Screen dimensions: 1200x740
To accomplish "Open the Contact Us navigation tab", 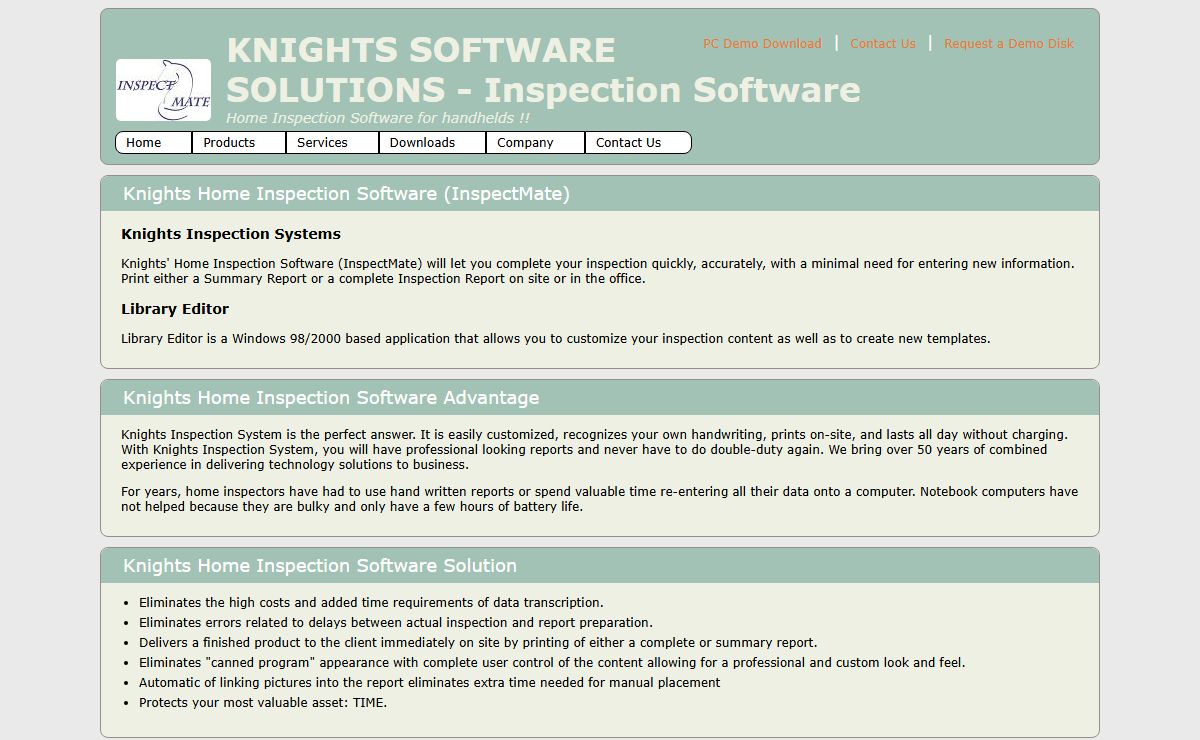I will (638, 143).
